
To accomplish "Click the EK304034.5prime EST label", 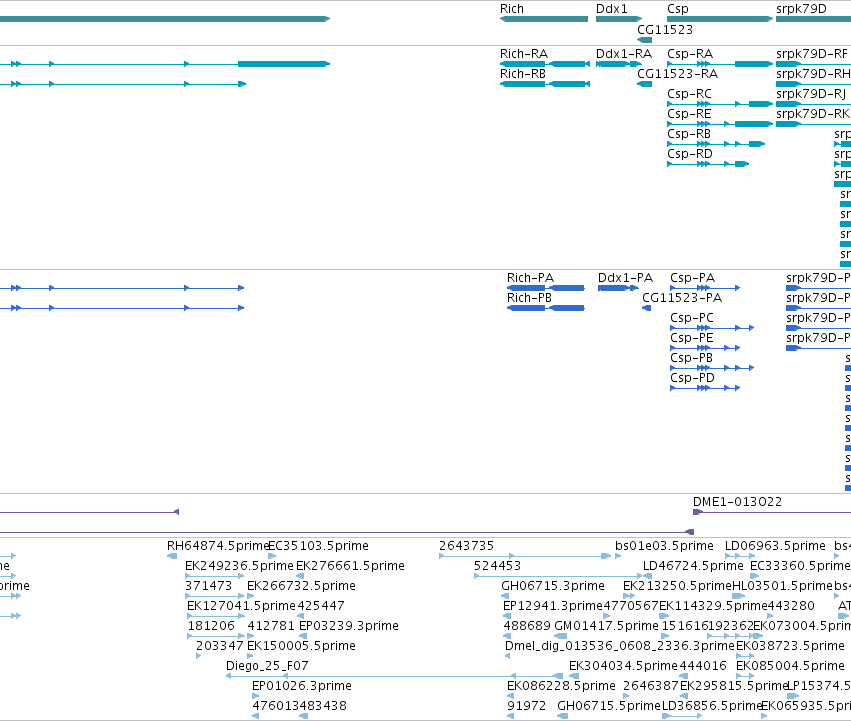I will point(623,667).
